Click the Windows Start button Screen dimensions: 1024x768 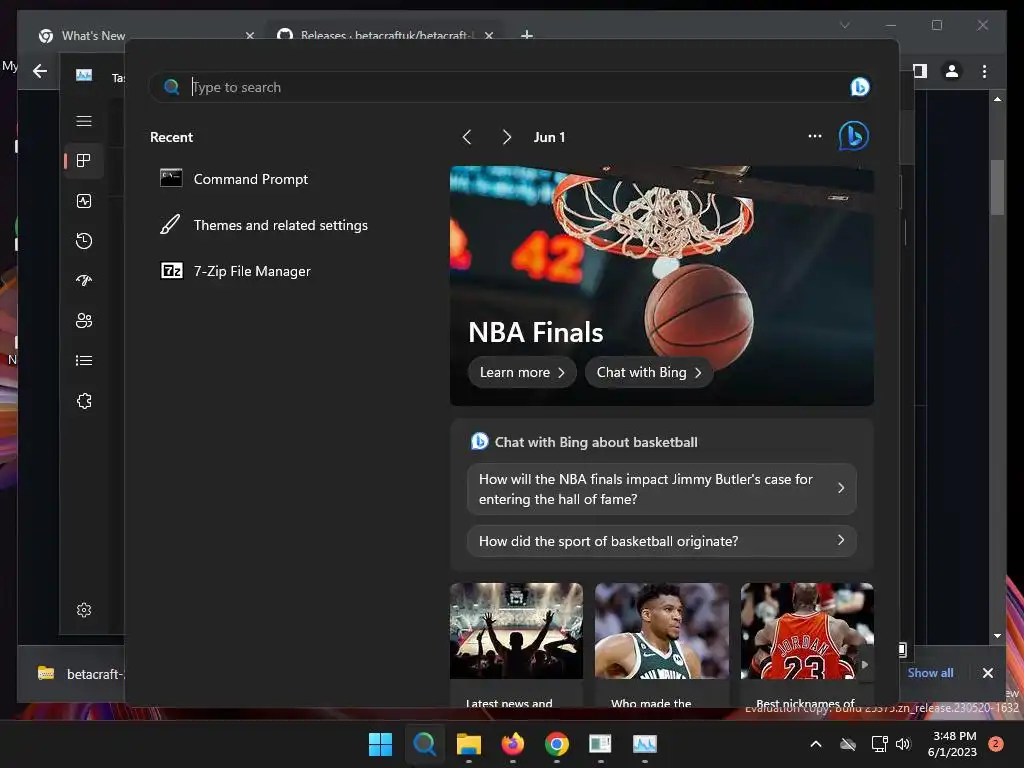(380, 744)
